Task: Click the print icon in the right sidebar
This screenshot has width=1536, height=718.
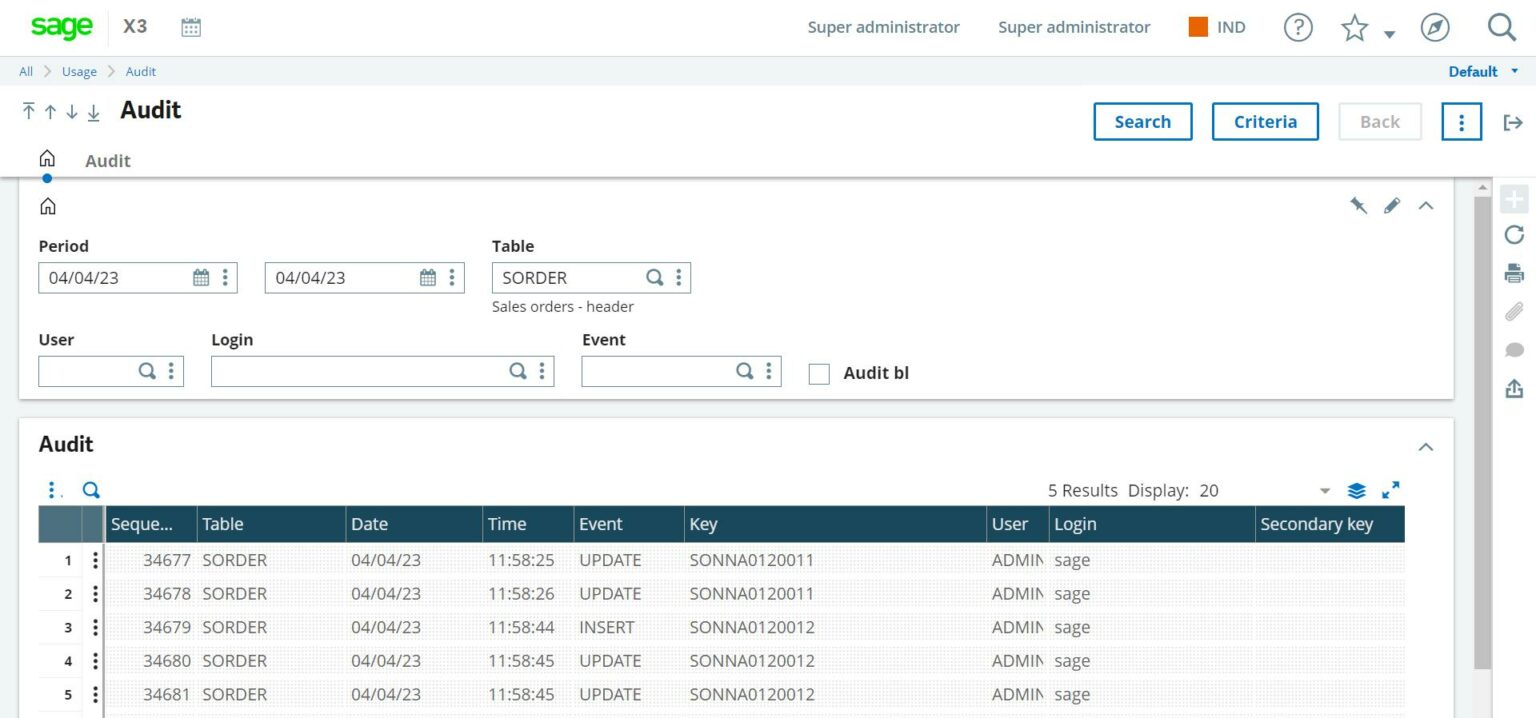Action: tap(1513, 273)
